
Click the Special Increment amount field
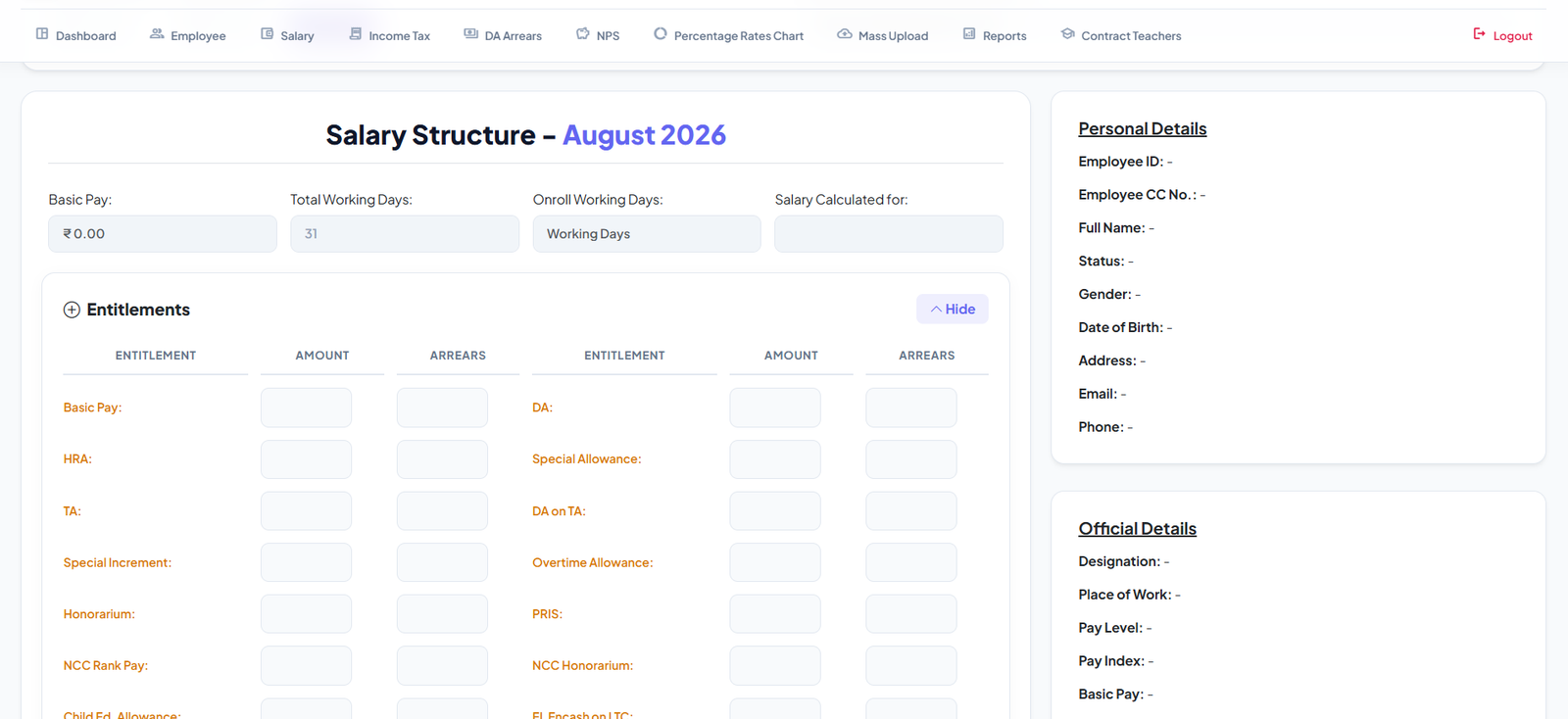(x=306, y=562)
